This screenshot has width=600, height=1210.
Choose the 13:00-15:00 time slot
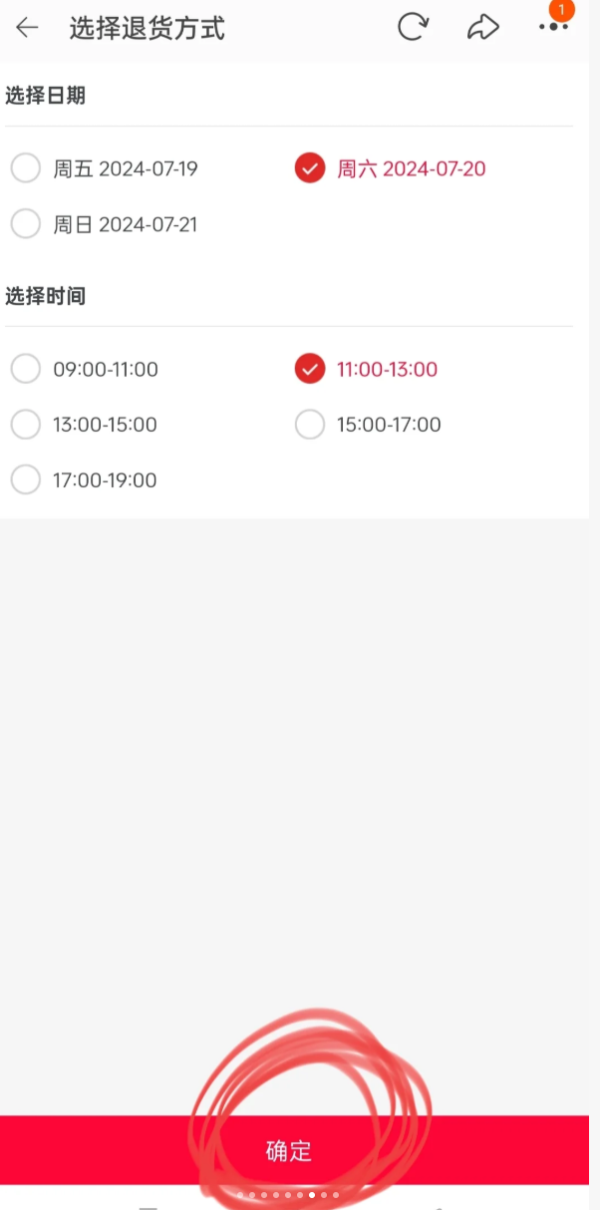pos(26,424)
